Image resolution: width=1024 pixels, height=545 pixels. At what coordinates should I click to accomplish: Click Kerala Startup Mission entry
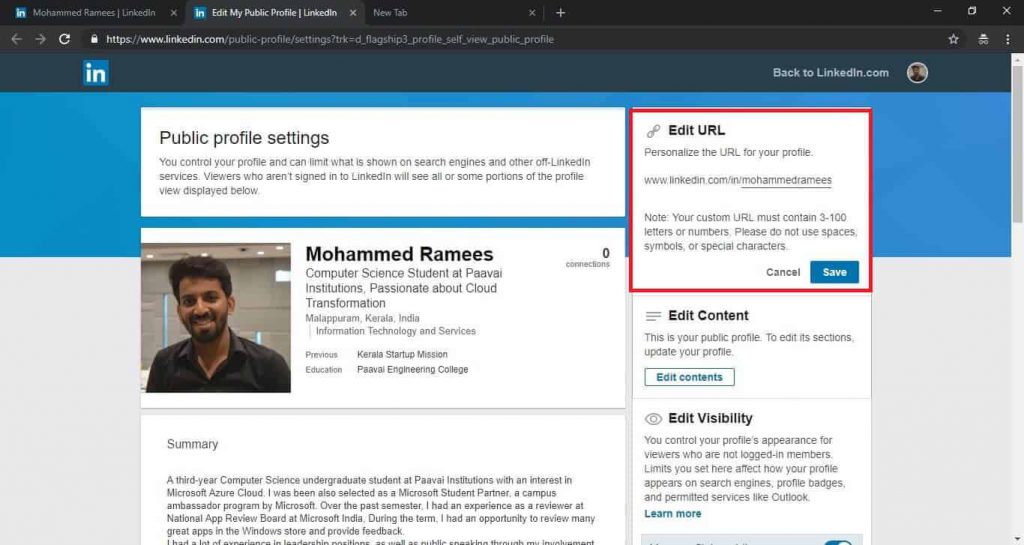[402, 354]
